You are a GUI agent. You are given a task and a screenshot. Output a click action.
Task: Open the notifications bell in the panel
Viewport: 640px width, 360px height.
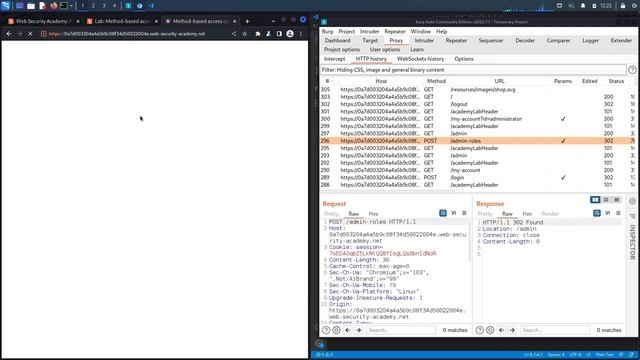point(583,6)
